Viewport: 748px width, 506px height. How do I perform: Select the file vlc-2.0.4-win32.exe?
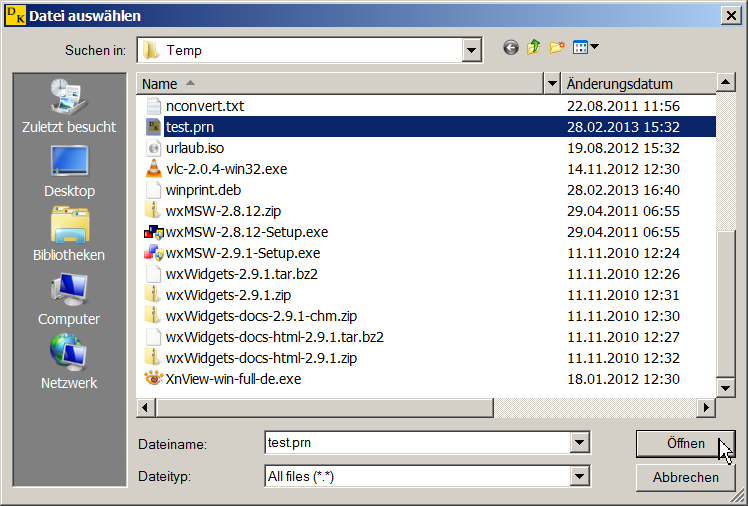tap(226, 169)
